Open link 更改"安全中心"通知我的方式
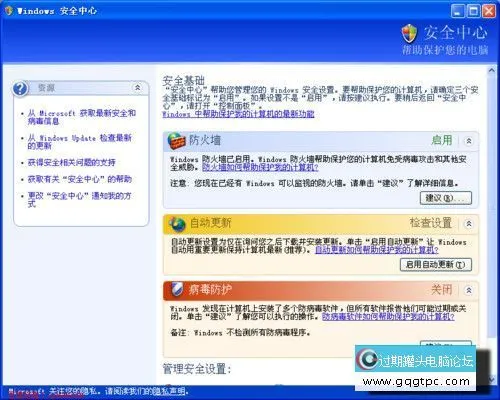 point(79,200)
